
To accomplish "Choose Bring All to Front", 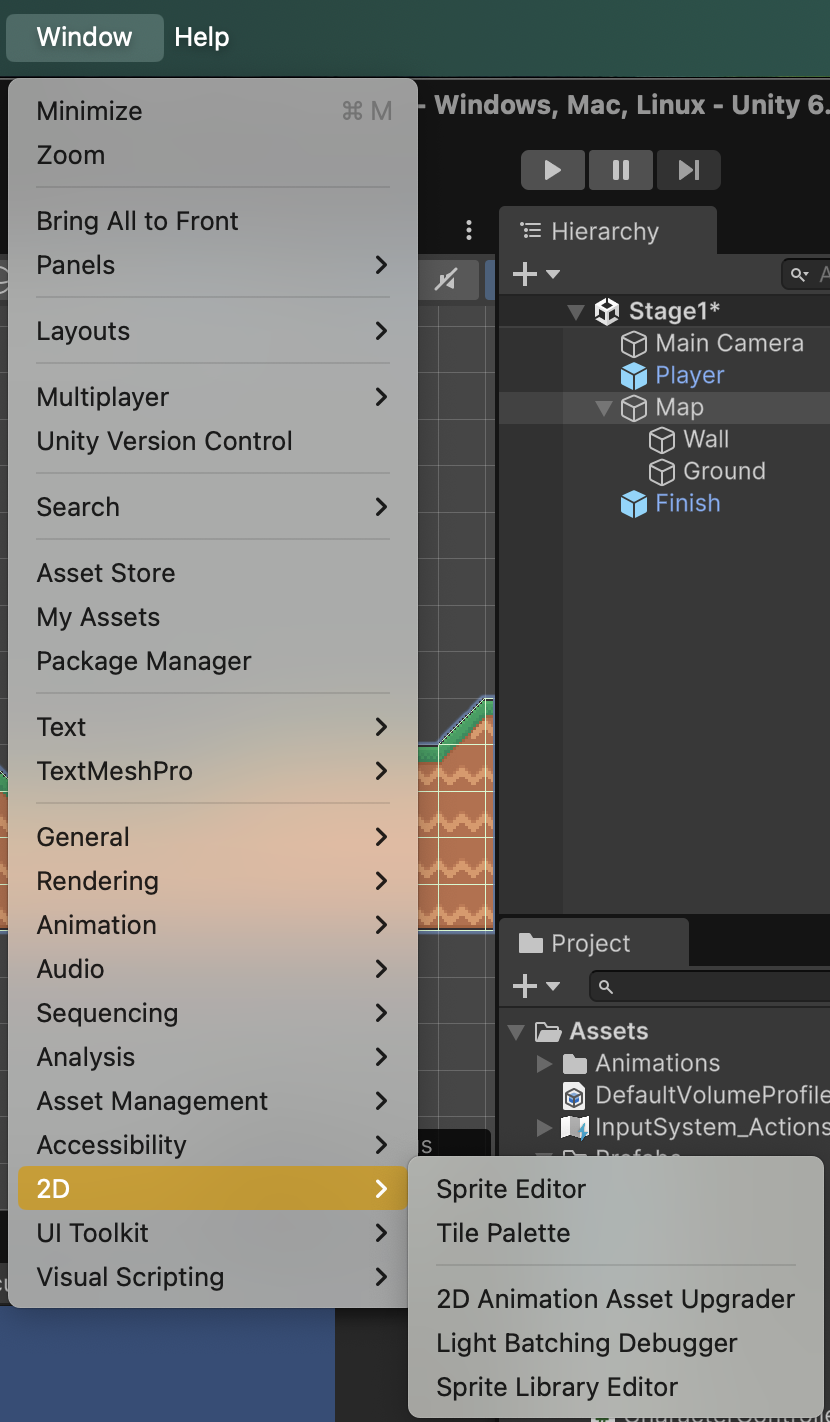I will point(213,221).
